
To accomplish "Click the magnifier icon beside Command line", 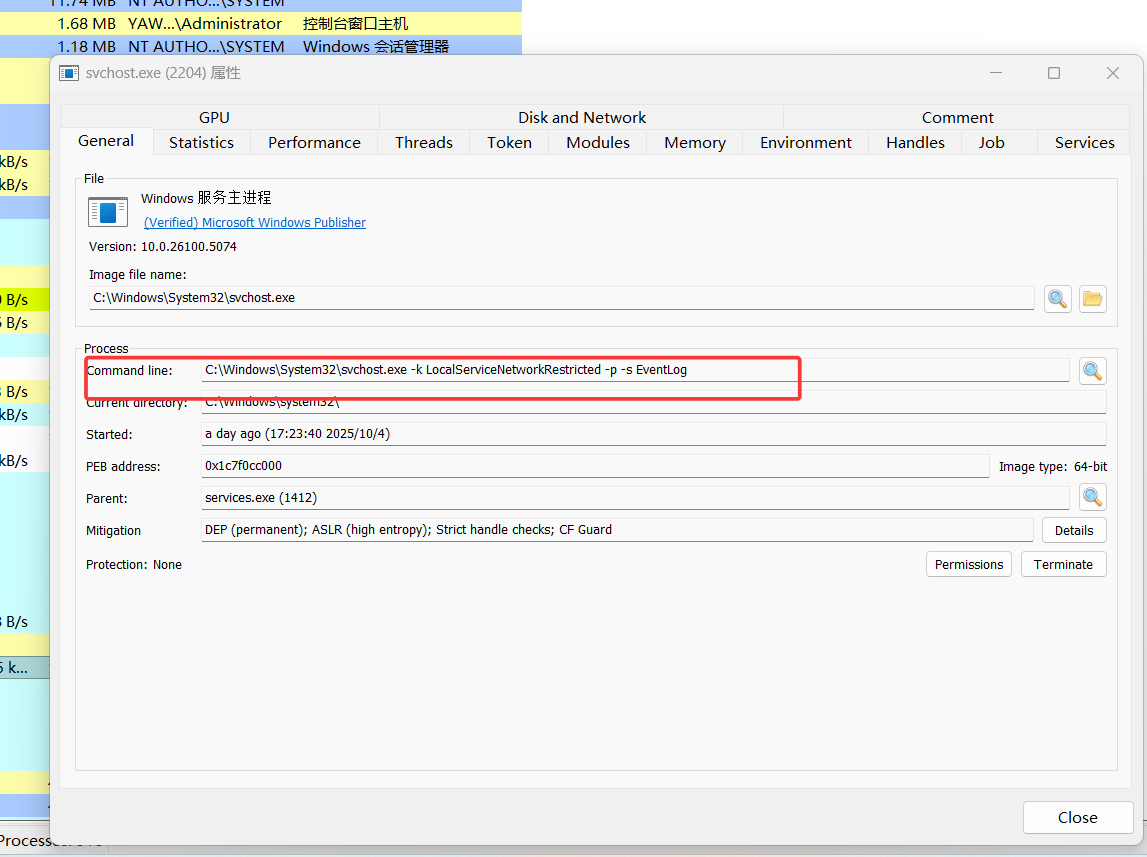I will [1092, 371].
